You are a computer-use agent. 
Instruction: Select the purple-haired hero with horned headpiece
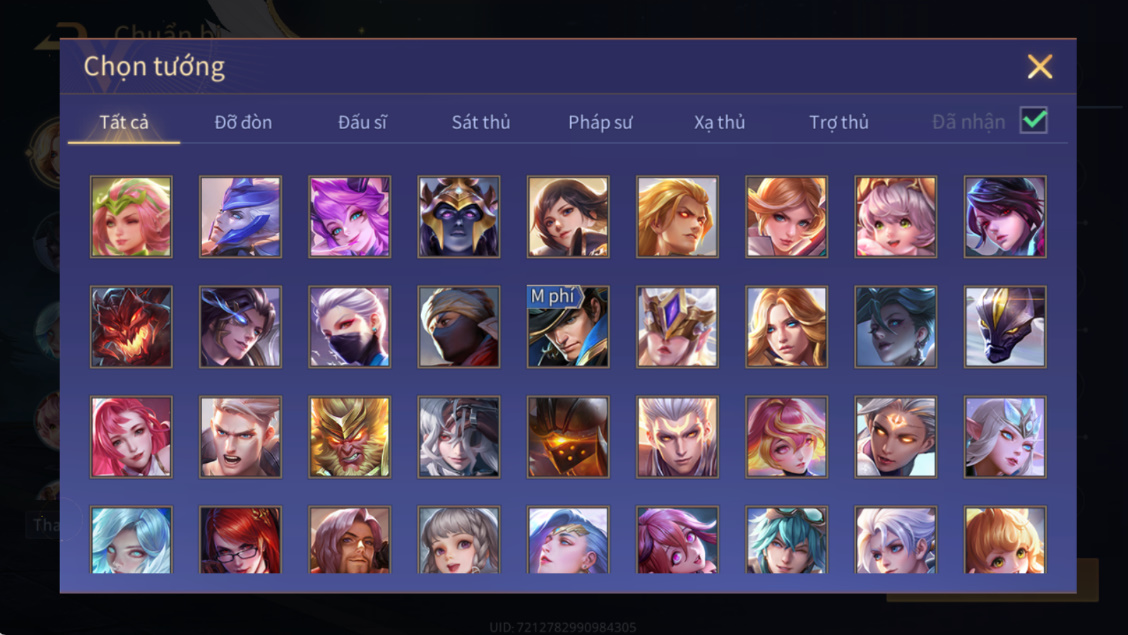[350, 216]
